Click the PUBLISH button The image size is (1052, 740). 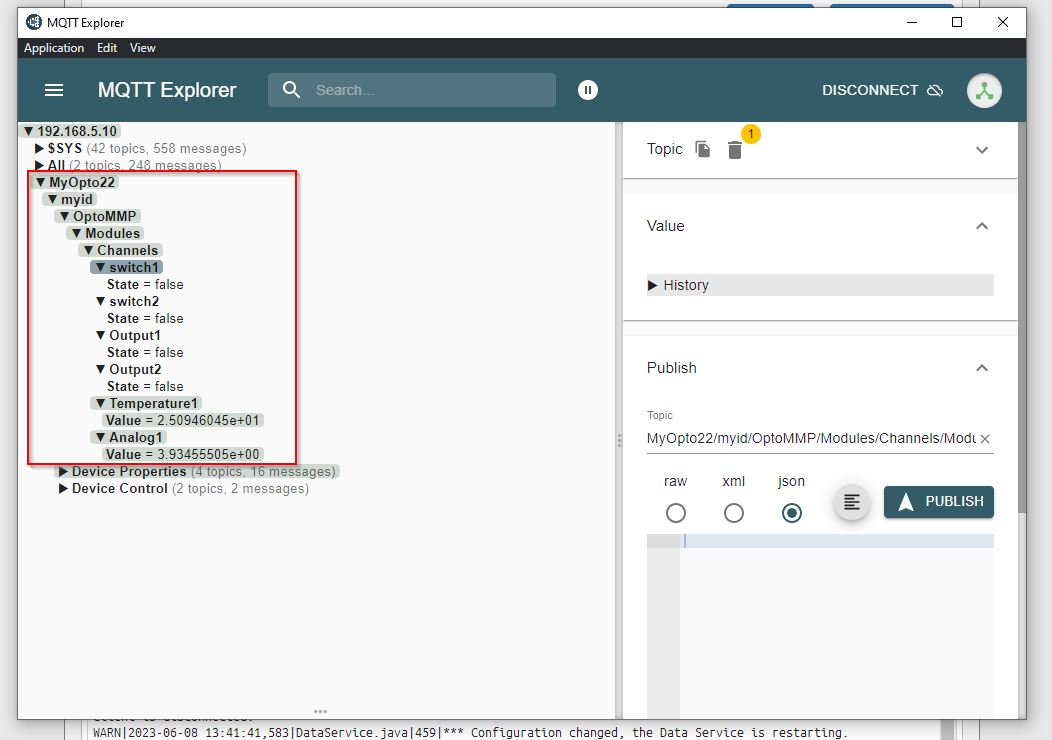(939, 502)
